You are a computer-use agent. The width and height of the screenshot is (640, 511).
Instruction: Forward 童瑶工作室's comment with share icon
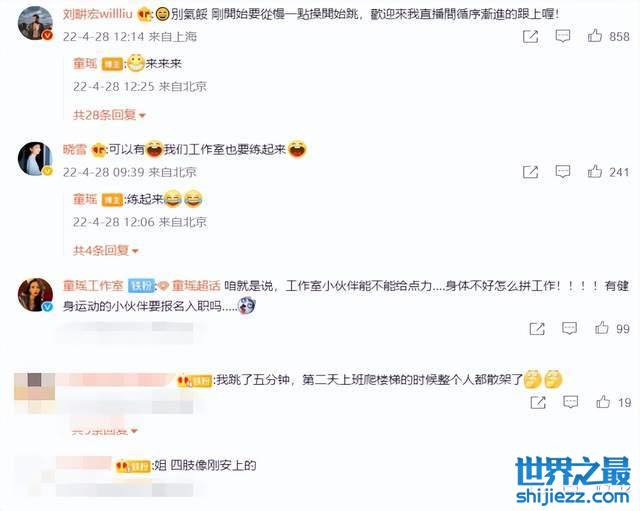pos(537,328)
